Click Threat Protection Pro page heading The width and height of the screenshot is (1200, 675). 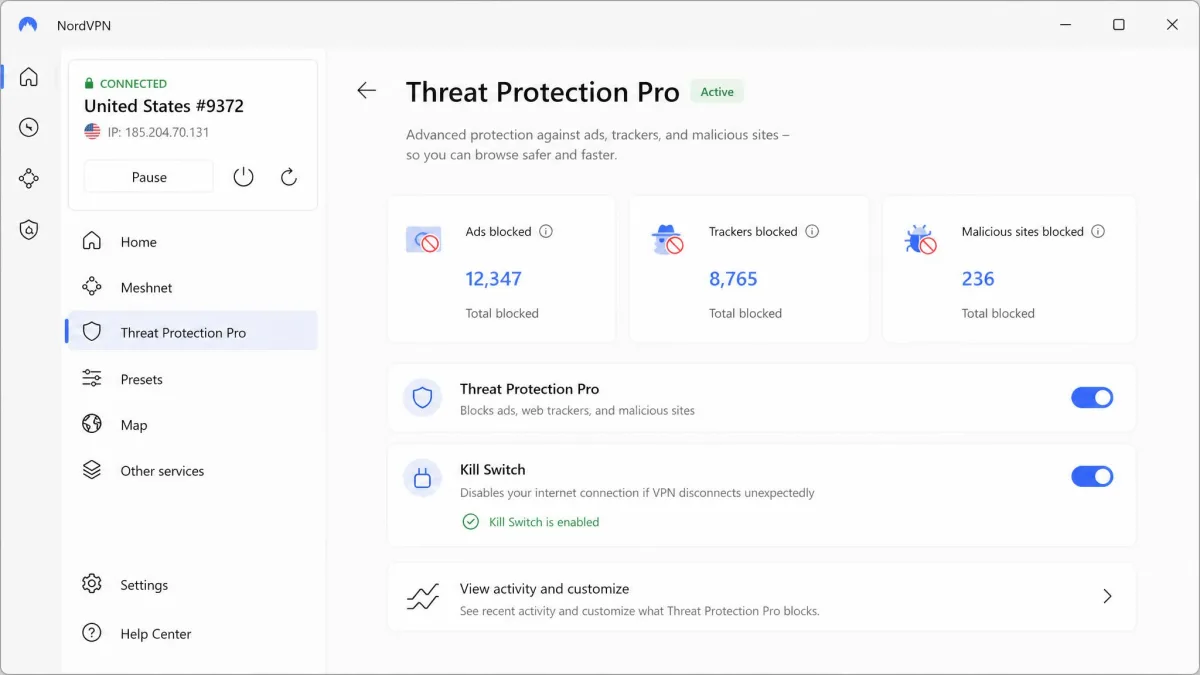click(543, 92)
